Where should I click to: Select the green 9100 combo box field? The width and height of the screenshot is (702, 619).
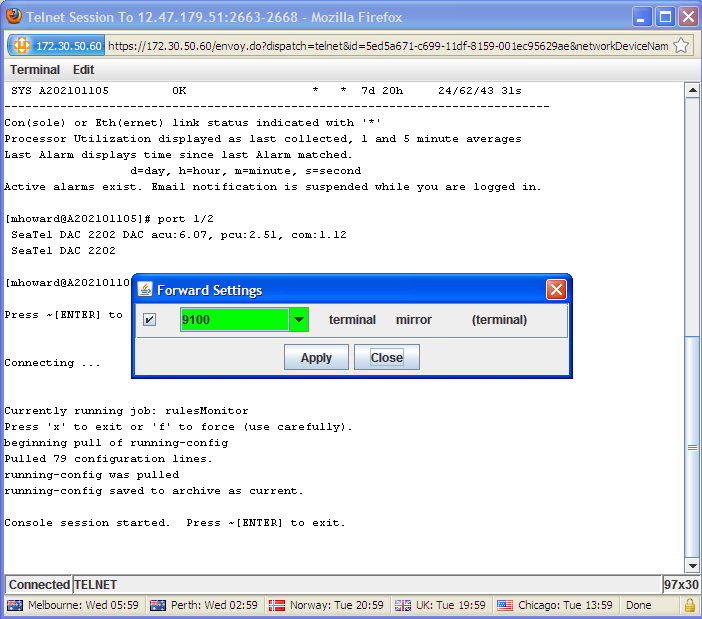pos(234,320)
